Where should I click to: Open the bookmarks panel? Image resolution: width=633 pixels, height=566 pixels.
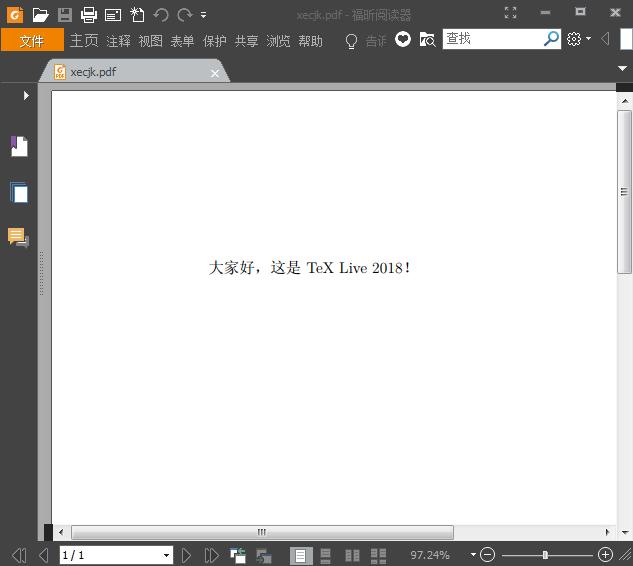[19, 146]
